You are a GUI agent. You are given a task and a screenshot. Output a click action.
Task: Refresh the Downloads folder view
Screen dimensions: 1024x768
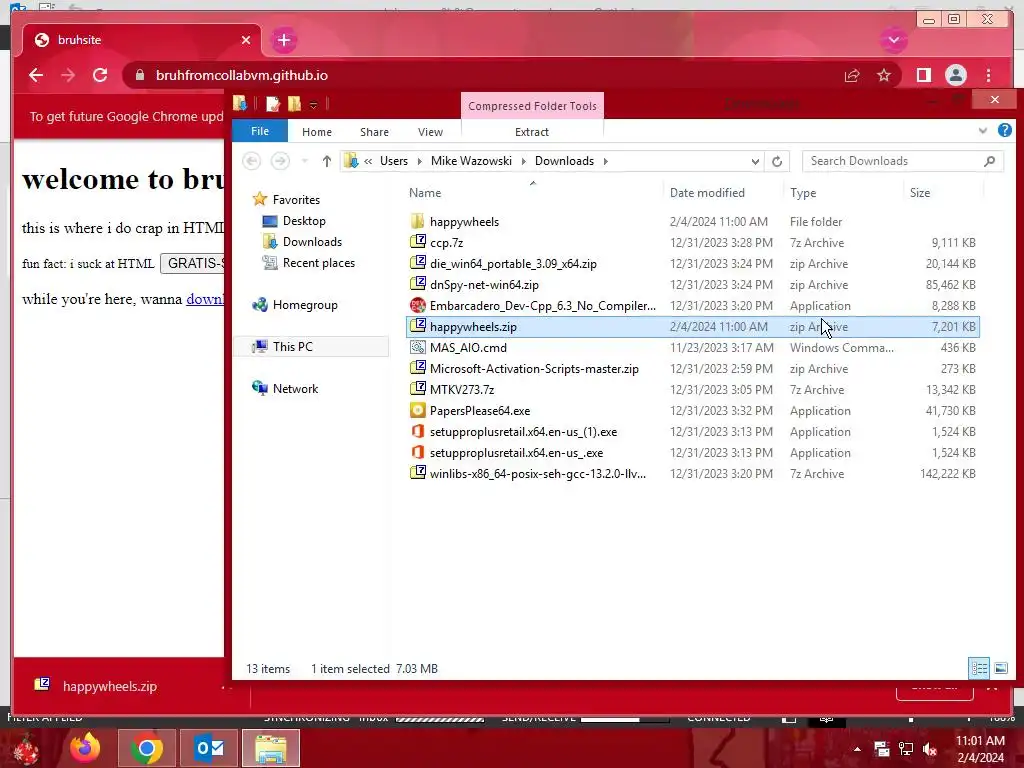coord(776,161)
